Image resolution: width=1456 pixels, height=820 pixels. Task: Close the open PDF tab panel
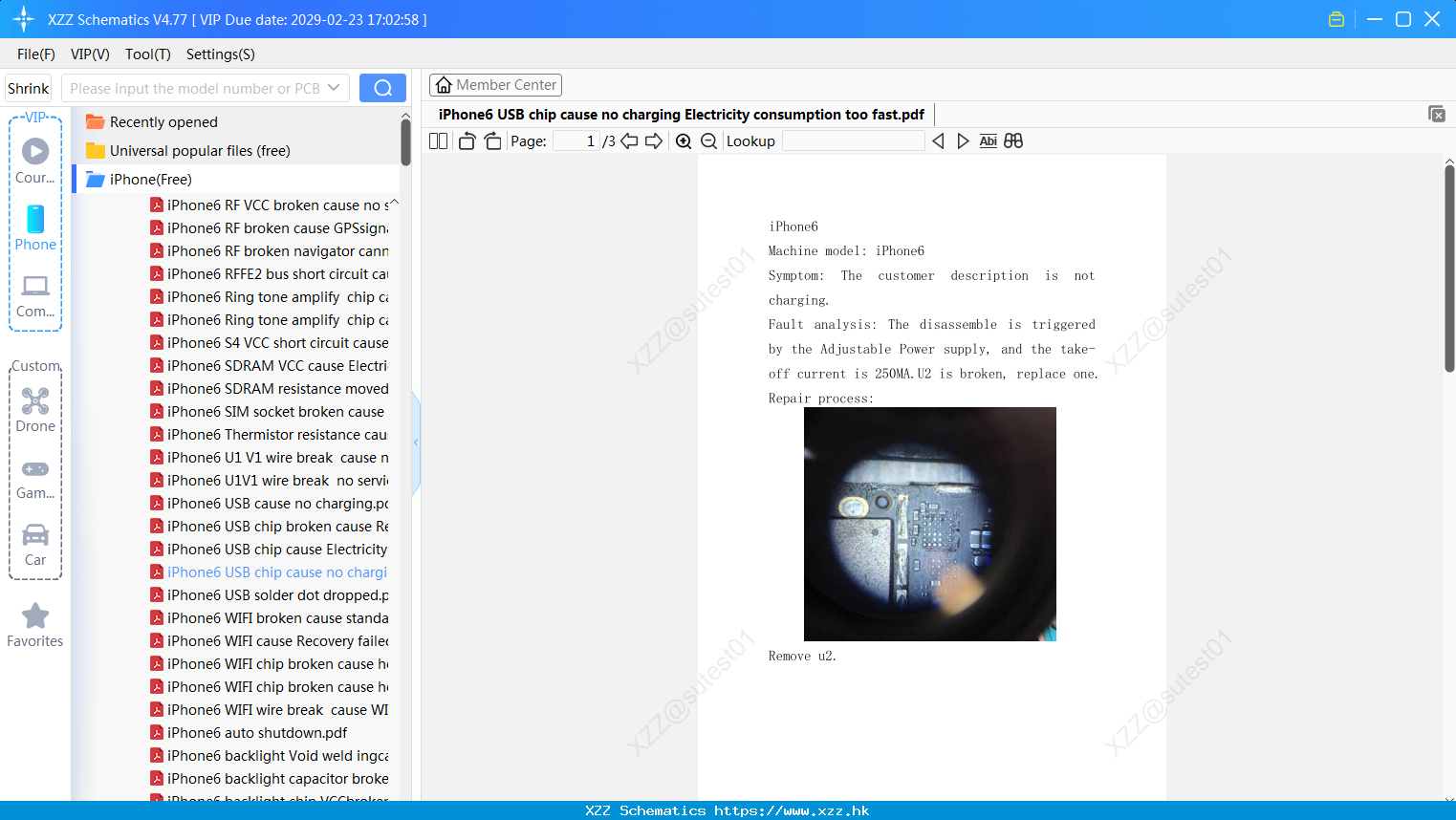1436,114
